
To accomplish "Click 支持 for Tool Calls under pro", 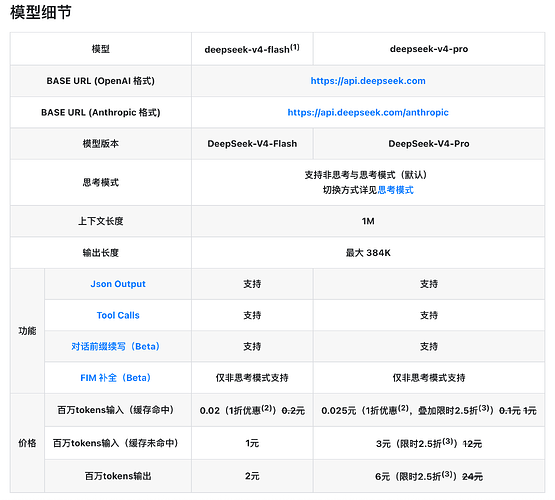I will [429, 315].
